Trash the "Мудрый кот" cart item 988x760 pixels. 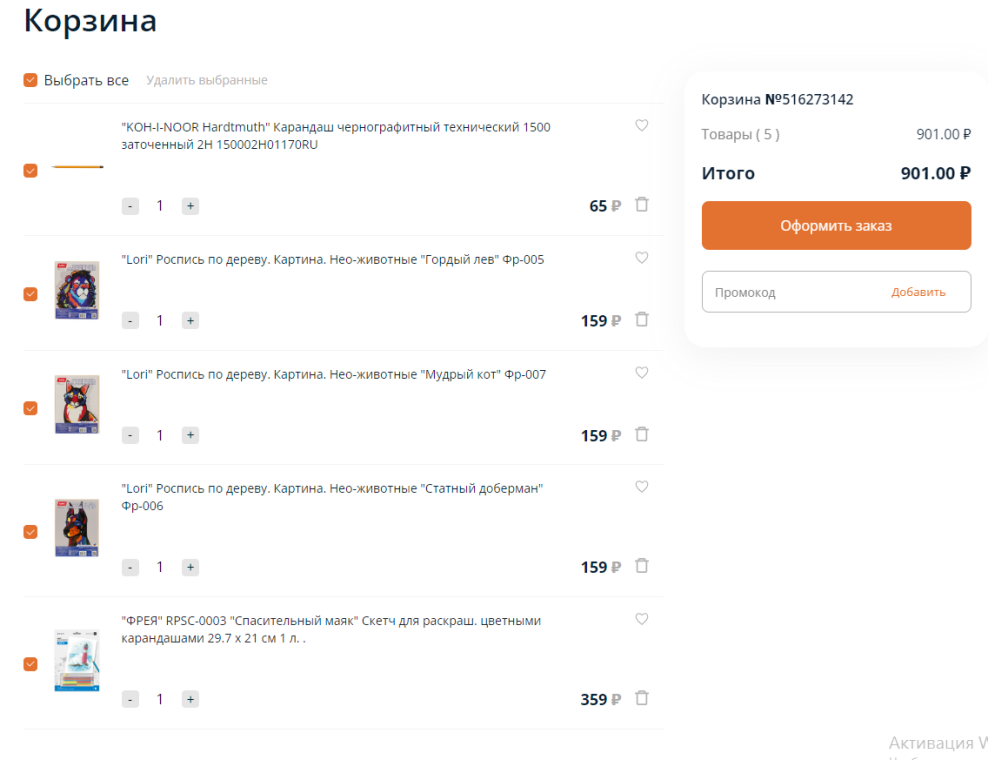tap(642, 435)
